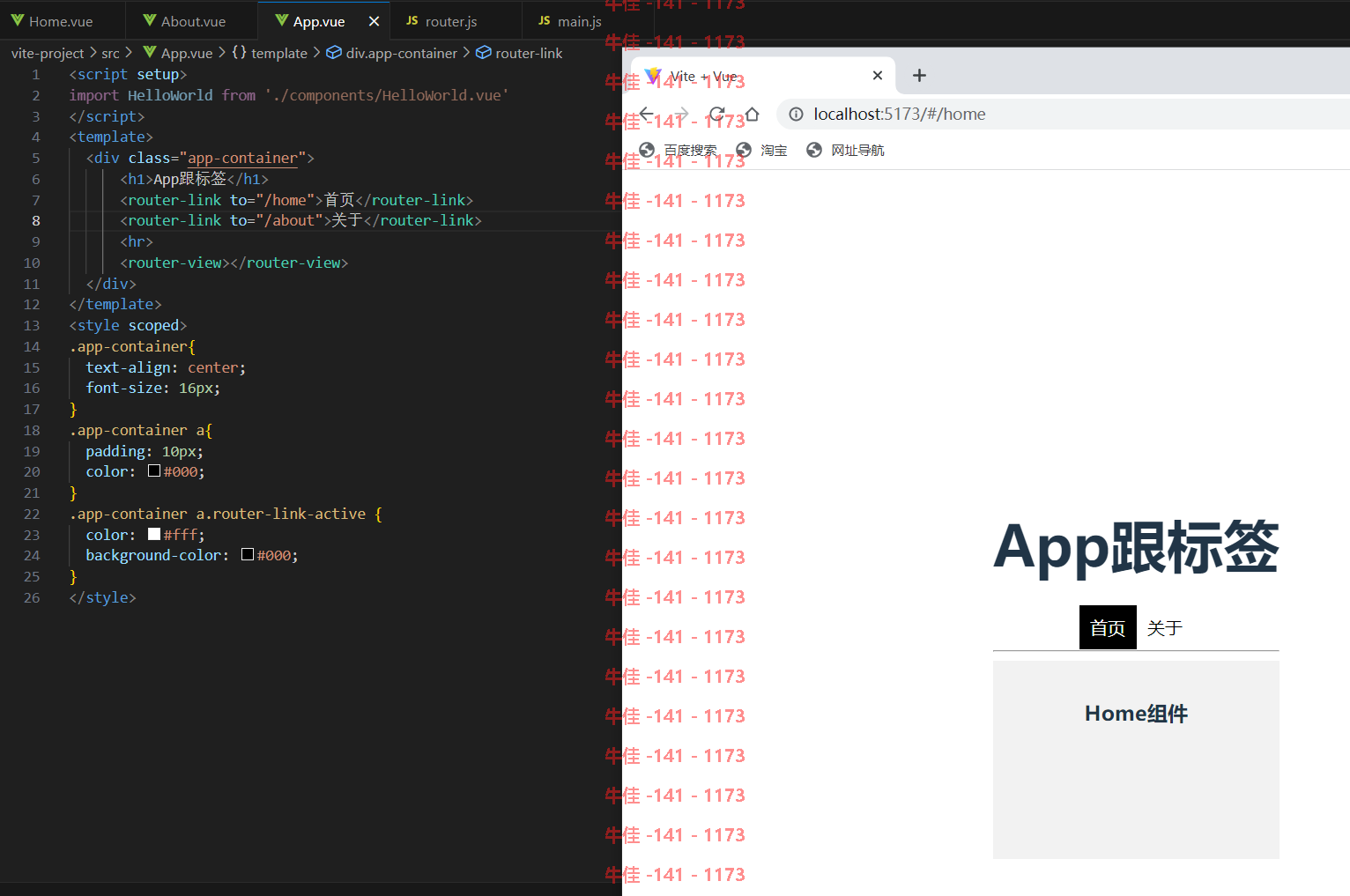1350x896 pixels.
Task: Click the cube icon before router-link breadcrumb
Action: coord(484,53)
